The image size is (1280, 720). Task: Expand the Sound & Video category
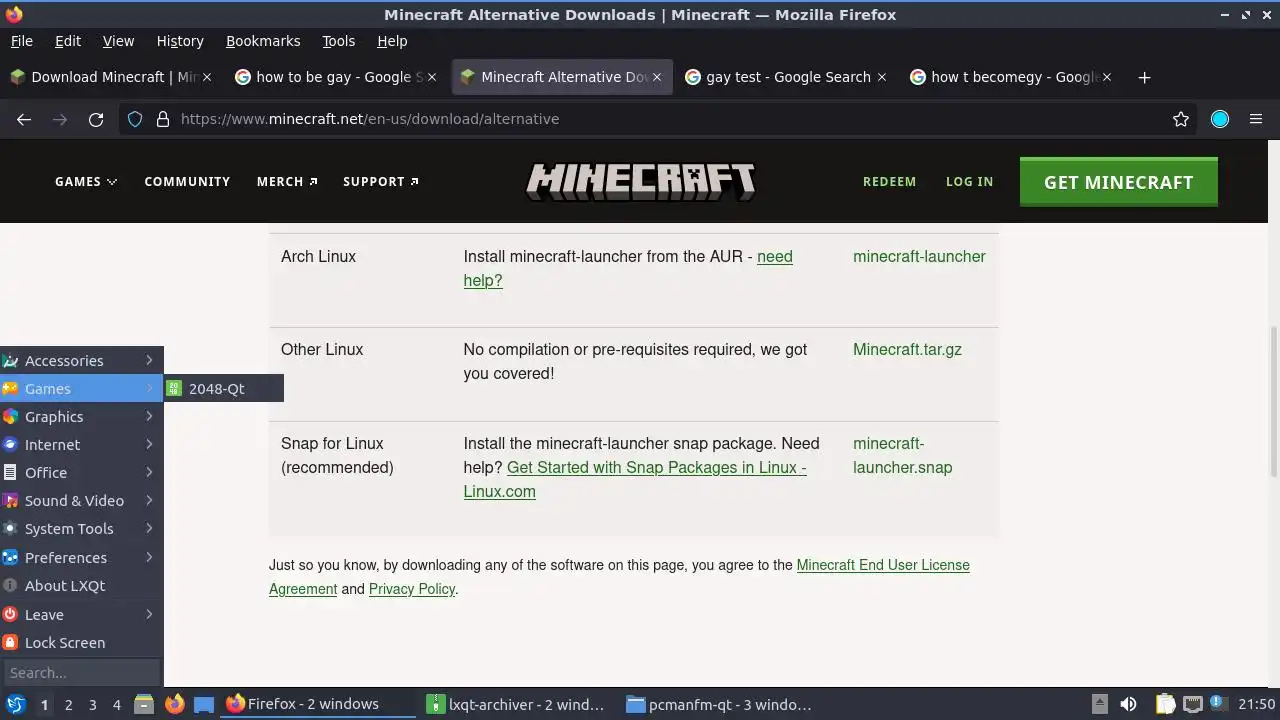point(82,501)
